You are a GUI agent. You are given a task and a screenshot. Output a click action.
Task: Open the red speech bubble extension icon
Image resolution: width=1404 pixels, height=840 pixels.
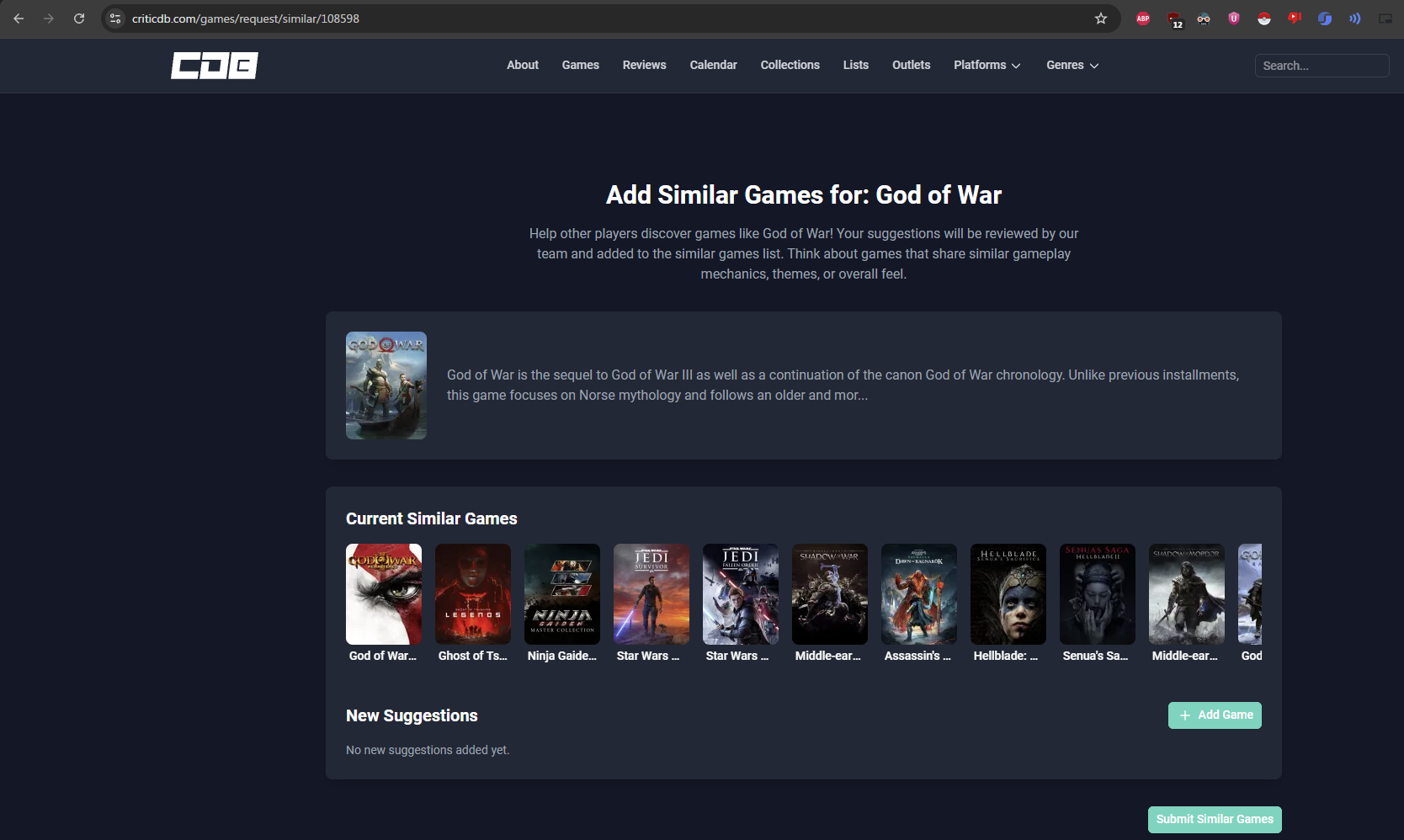(x=1295, y=19)
